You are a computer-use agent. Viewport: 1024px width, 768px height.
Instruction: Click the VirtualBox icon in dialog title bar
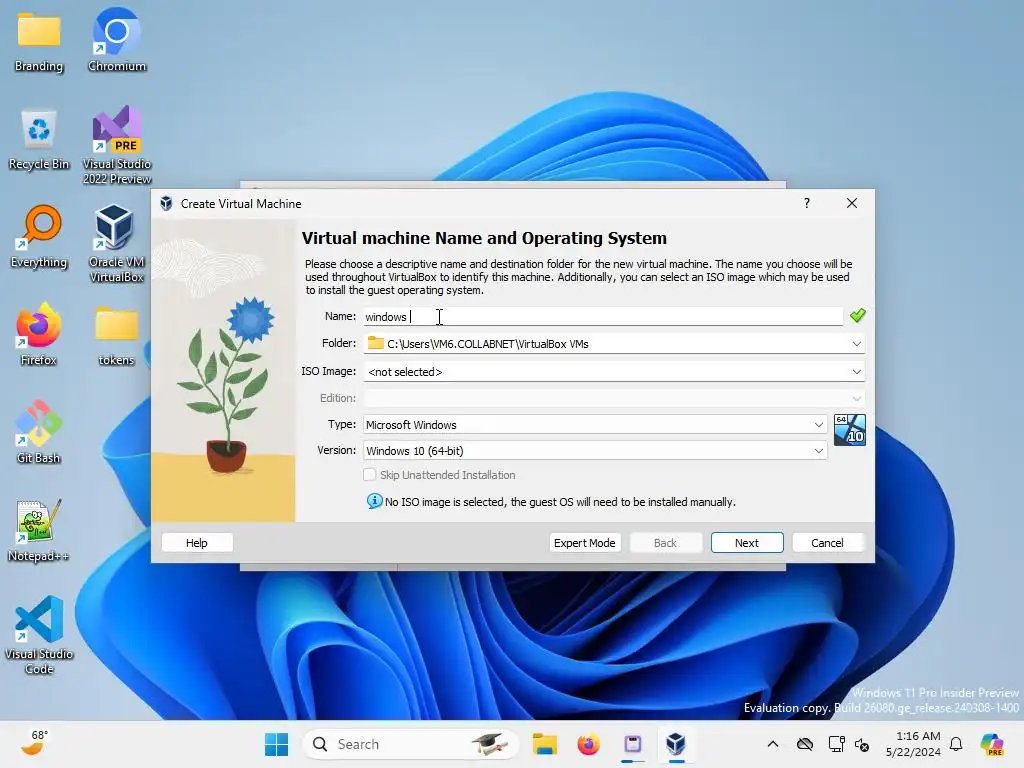click(167, 203)
